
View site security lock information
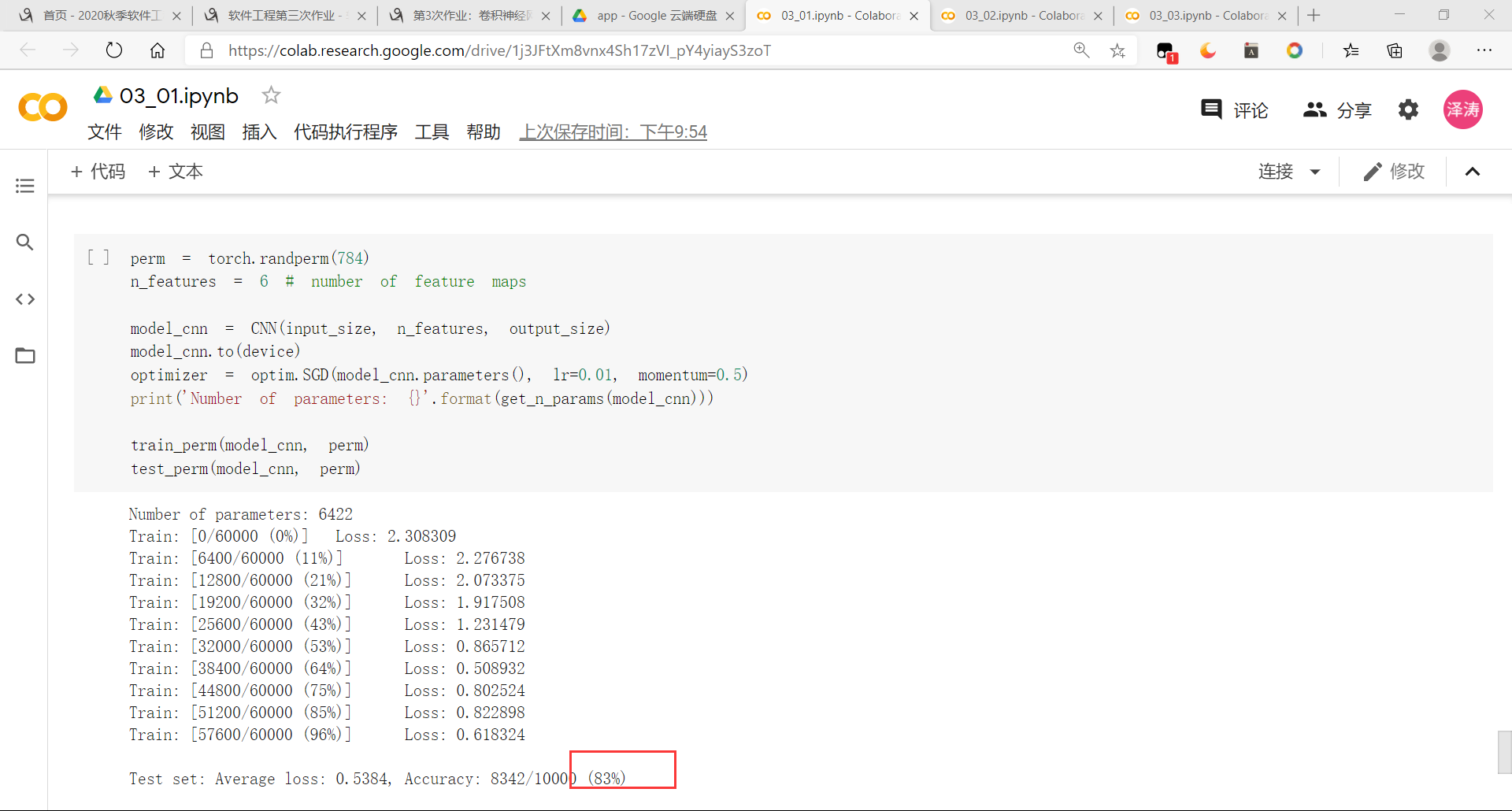point(207,50)
